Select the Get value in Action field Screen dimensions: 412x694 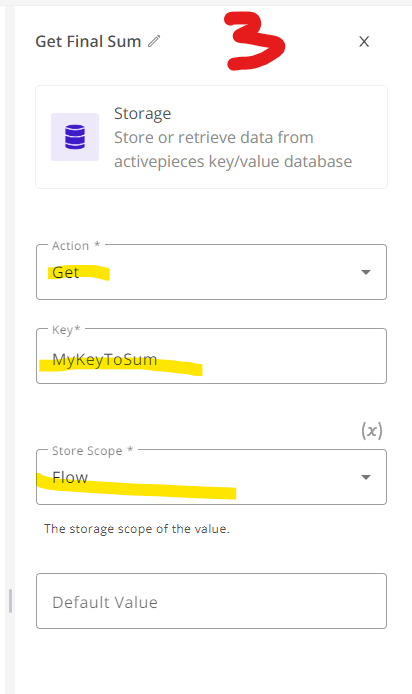[66, 272]
